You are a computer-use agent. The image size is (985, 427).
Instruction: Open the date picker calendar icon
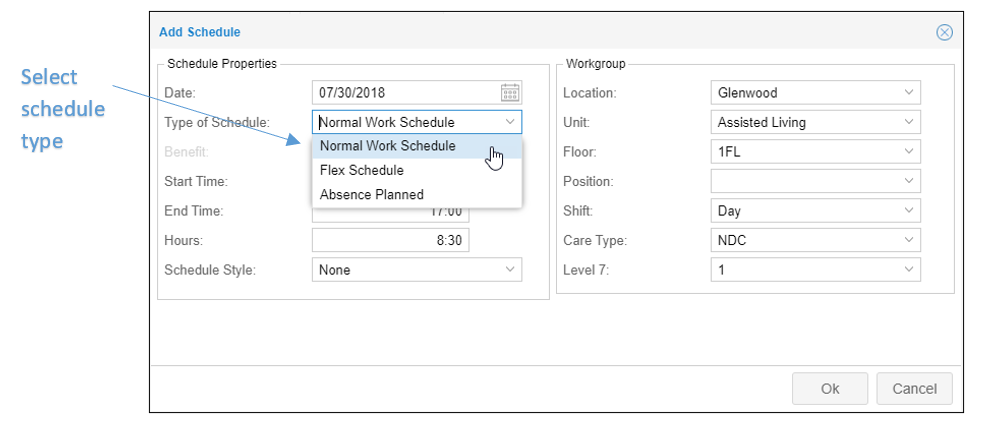[510, 93]
